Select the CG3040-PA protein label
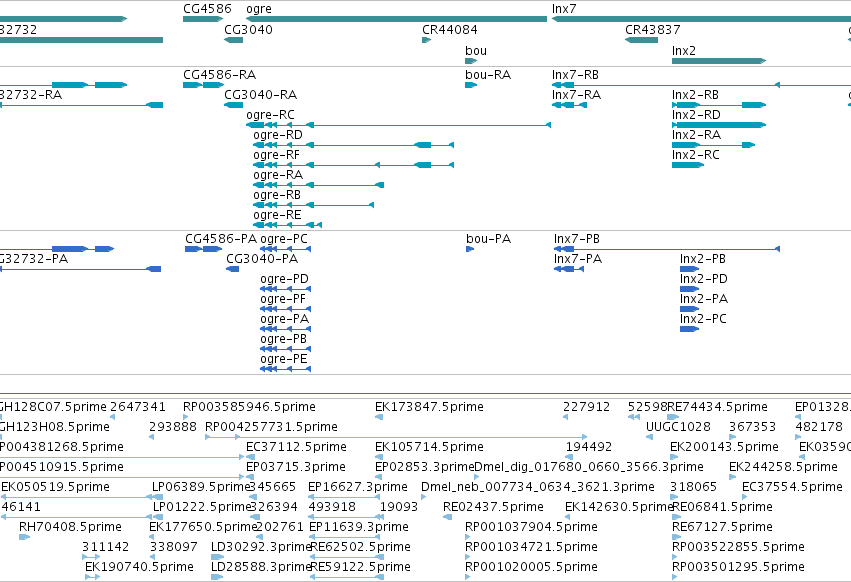This screenshot has width=851, height=582. (x=262, y=259)
